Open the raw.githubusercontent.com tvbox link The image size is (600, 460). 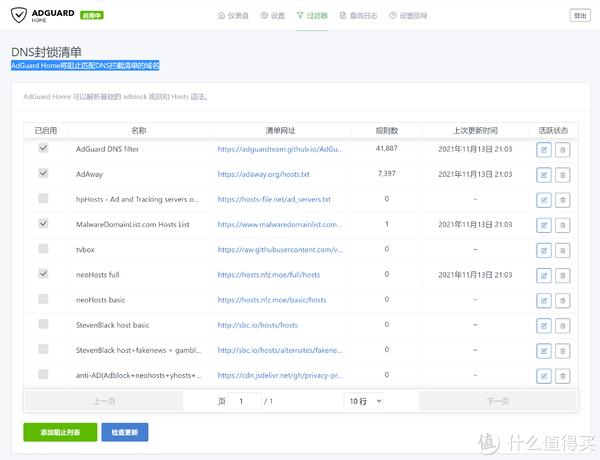tap(280, 250)
